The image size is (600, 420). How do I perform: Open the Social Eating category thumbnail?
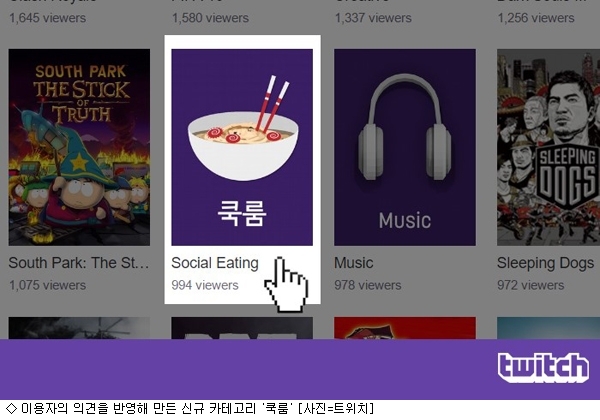pyautogui.click(x=242, y=147)
